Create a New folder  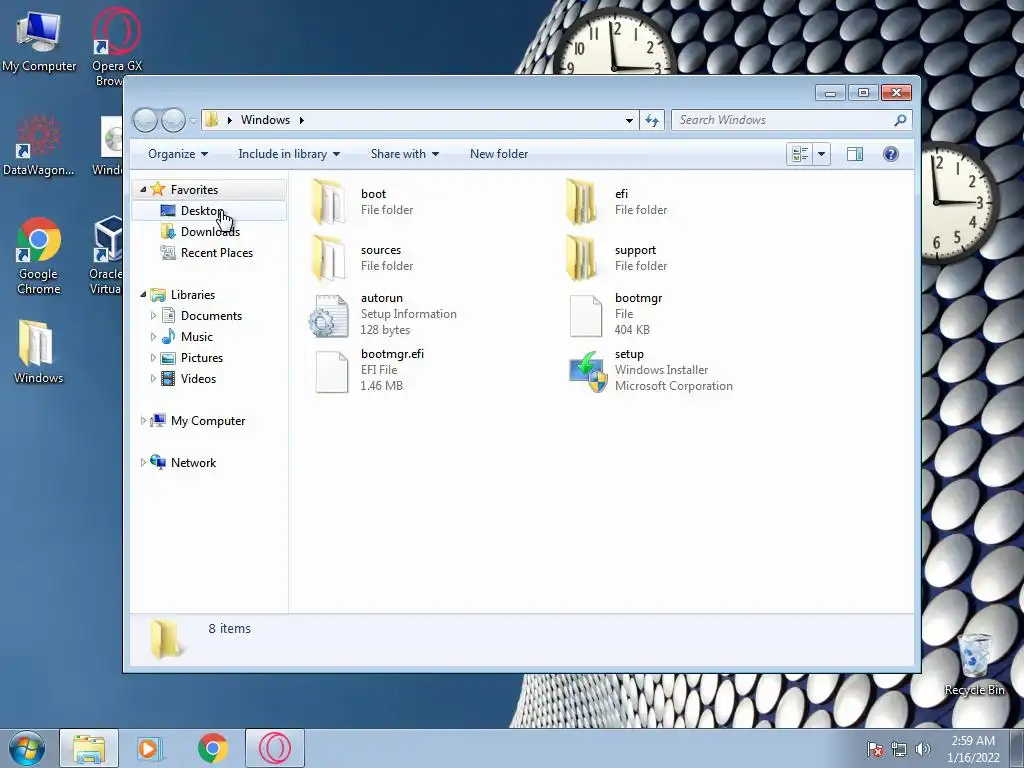pos(499,154)
